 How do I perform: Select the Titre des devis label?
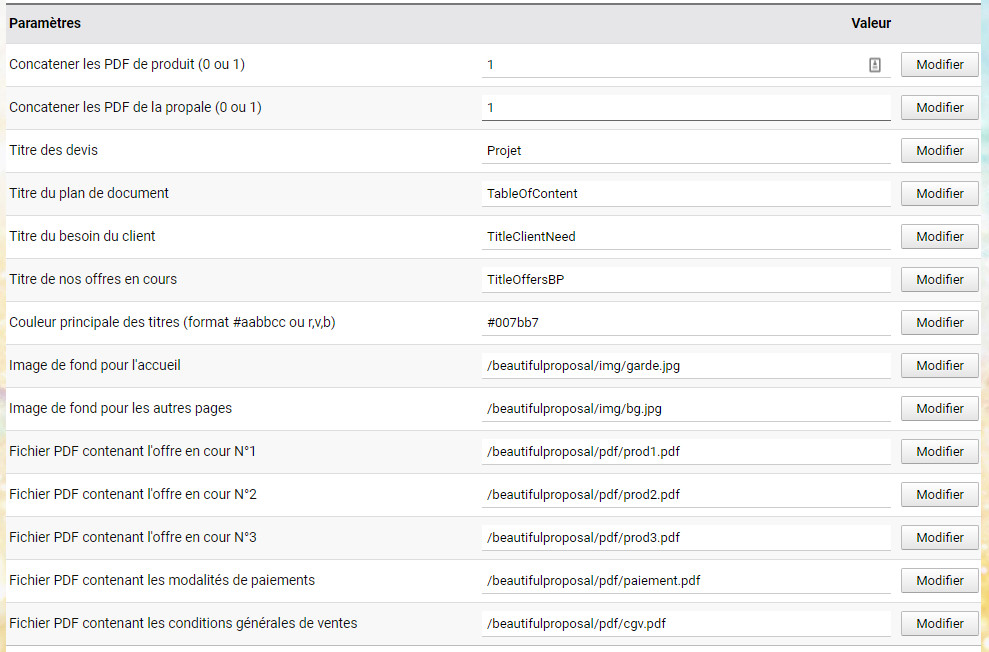(x=54, y=150)
